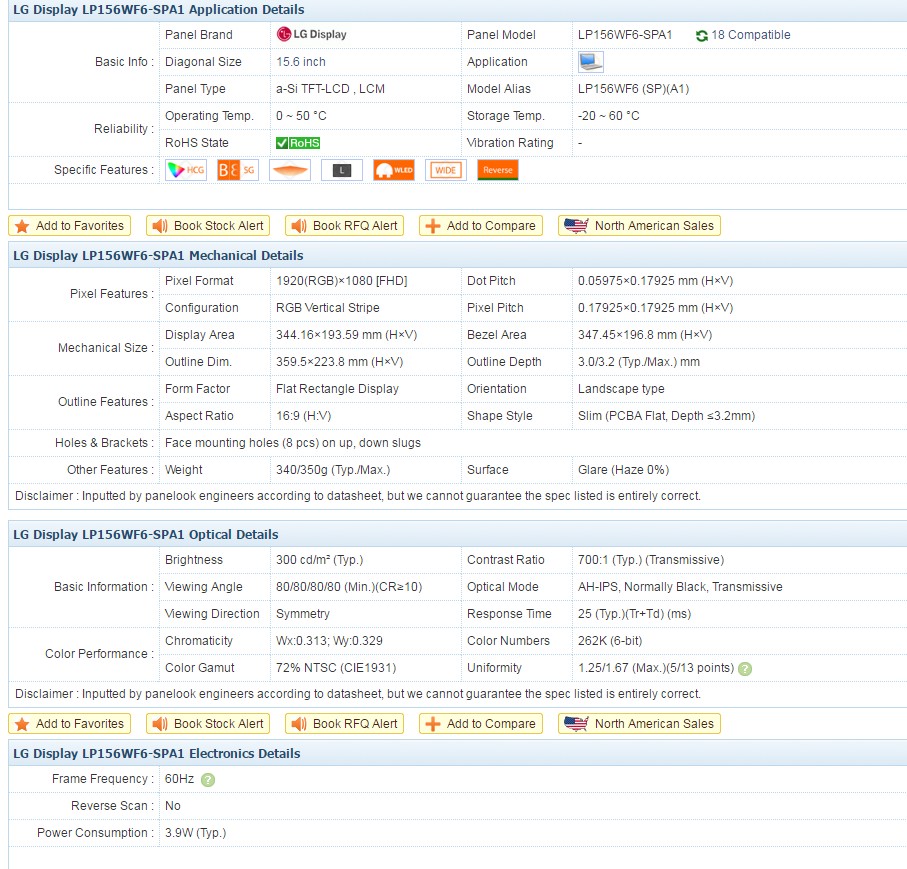Select the Bezel Area value 347.45×196.8 mm
The width and height of the screenshot is (907, 869).
645,335
